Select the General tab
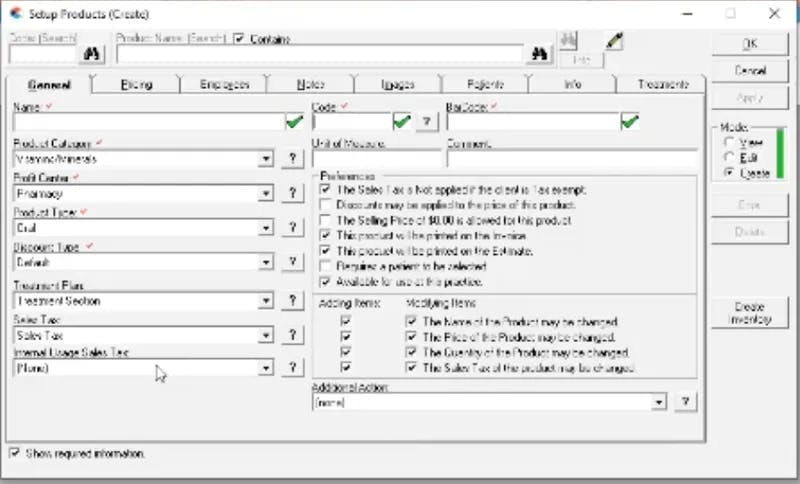 pos(49,84)
